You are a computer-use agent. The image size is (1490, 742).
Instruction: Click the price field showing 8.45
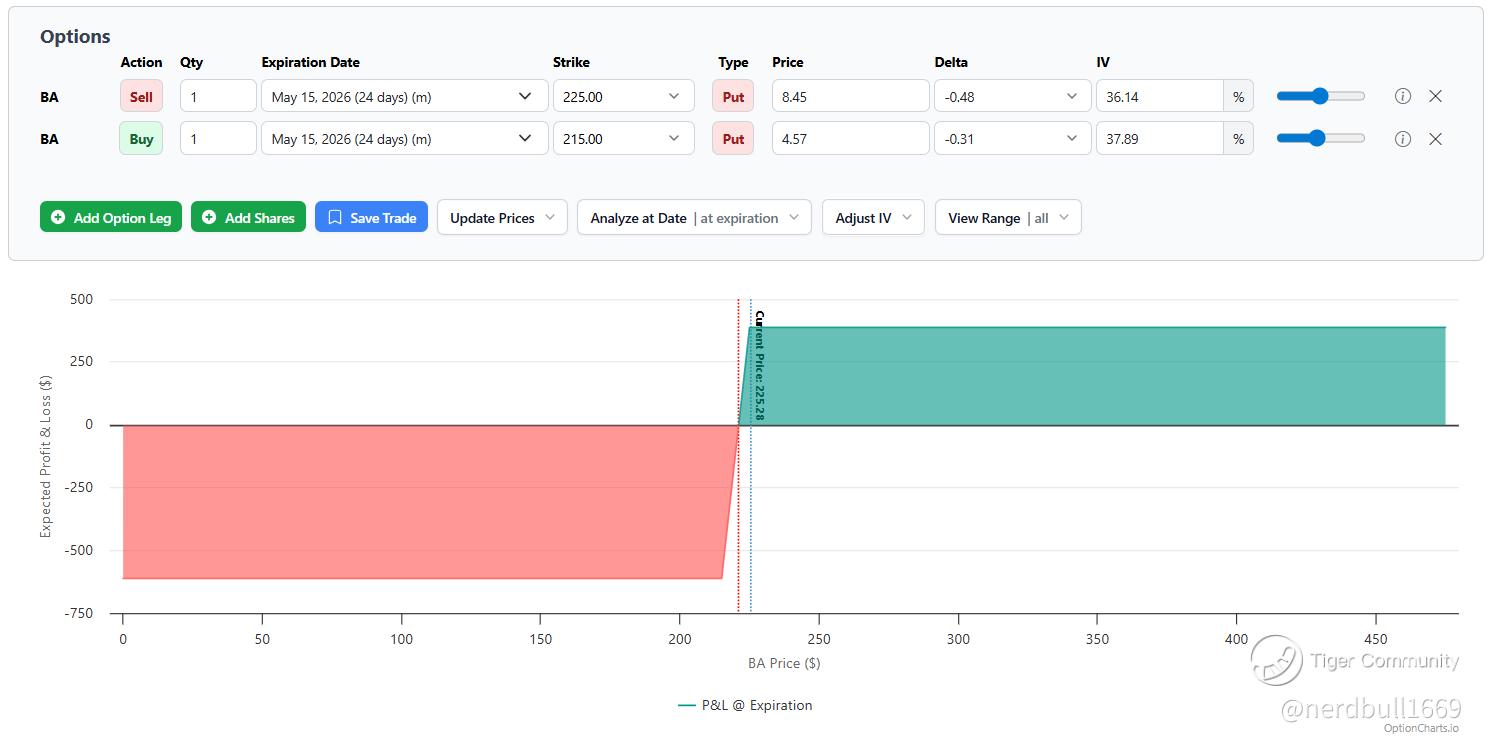click(x=850, y=97)
